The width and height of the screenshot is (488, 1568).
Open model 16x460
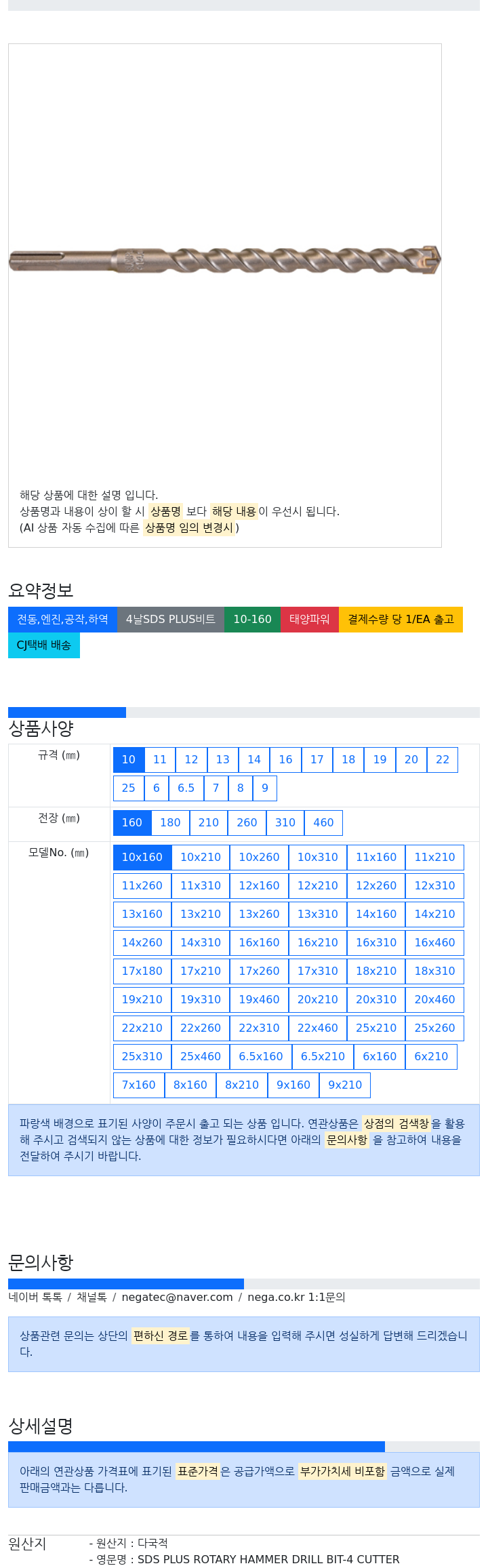434,943
